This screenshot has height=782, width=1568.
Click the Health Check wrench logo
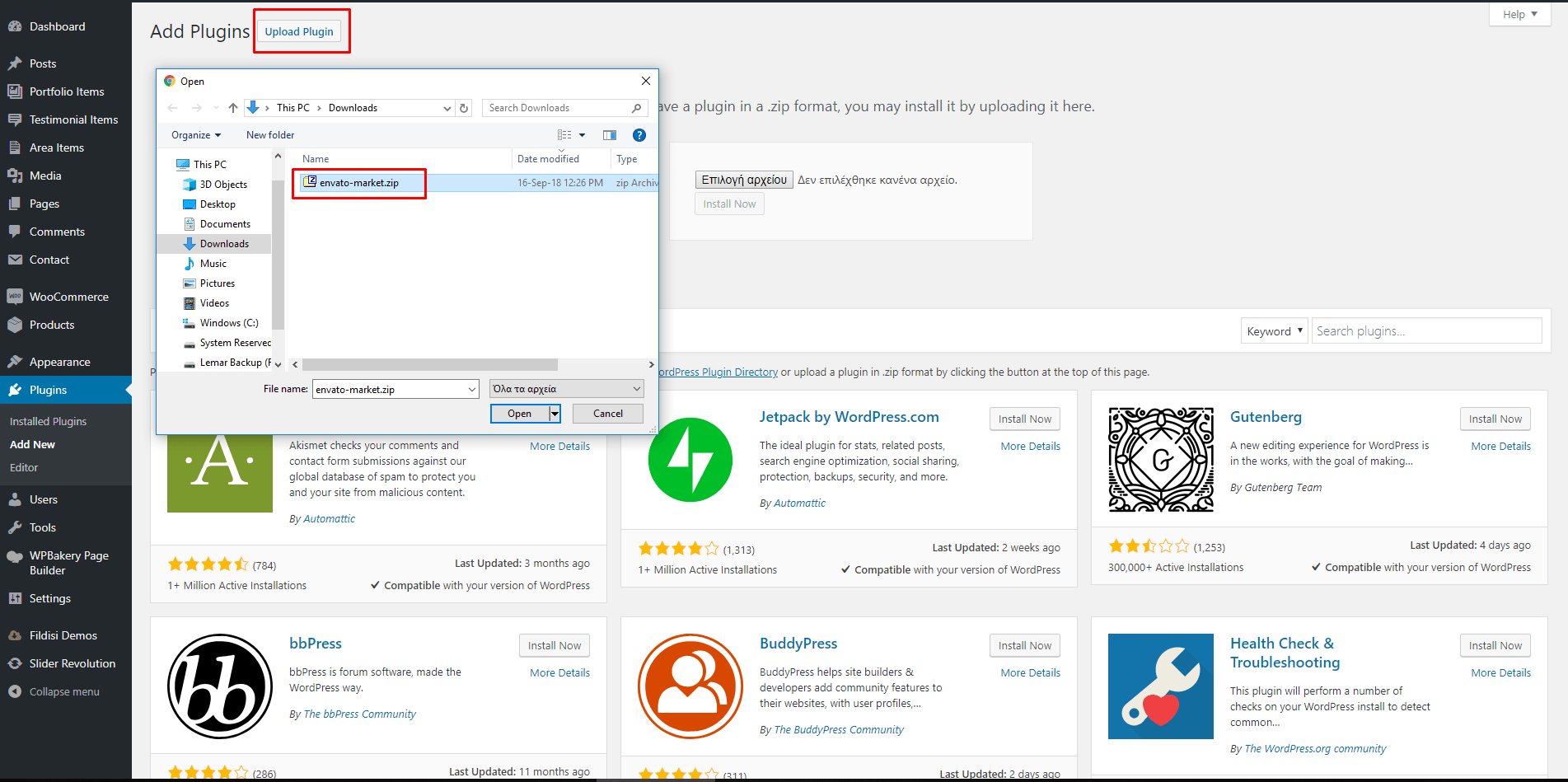pyautogui.click(x=1161, y=686)
